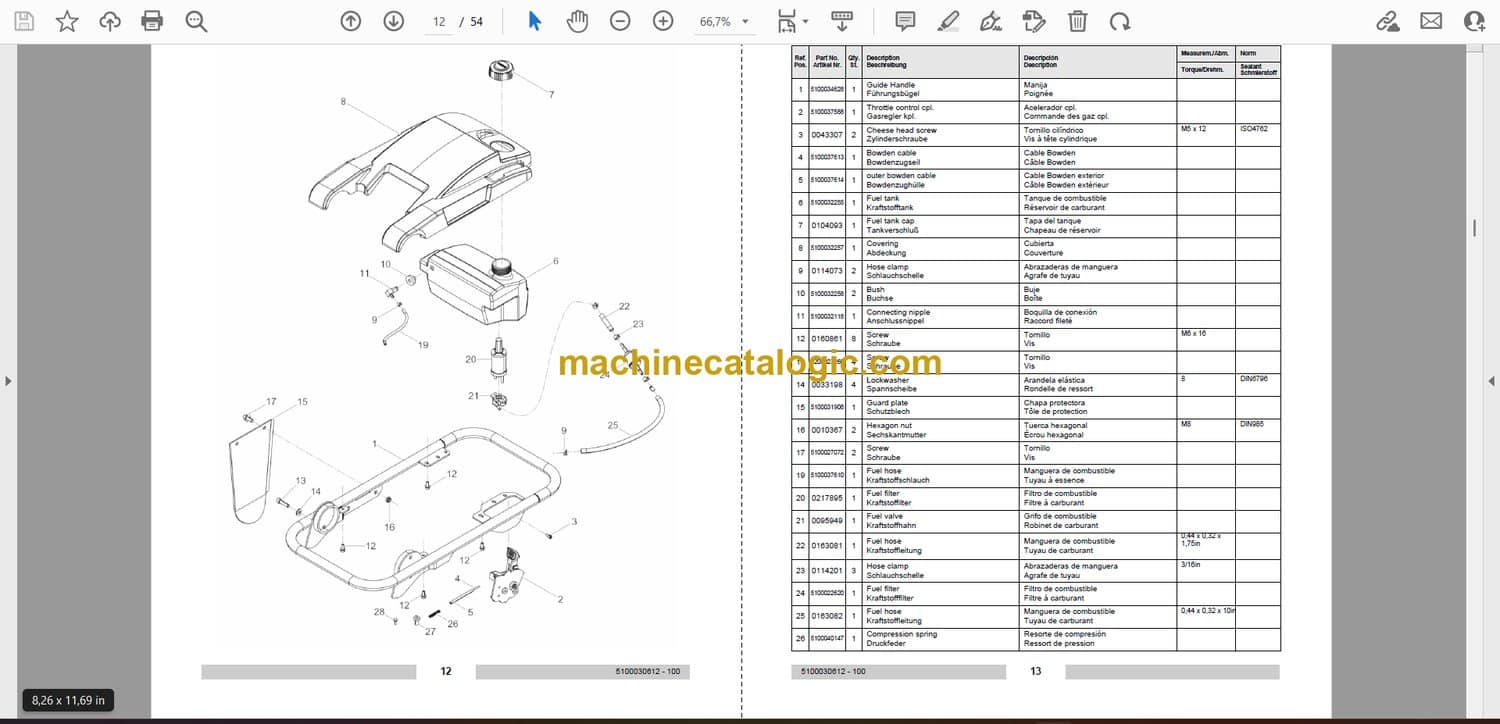
Task: Go to the previous page
Action: pos(350,21)
